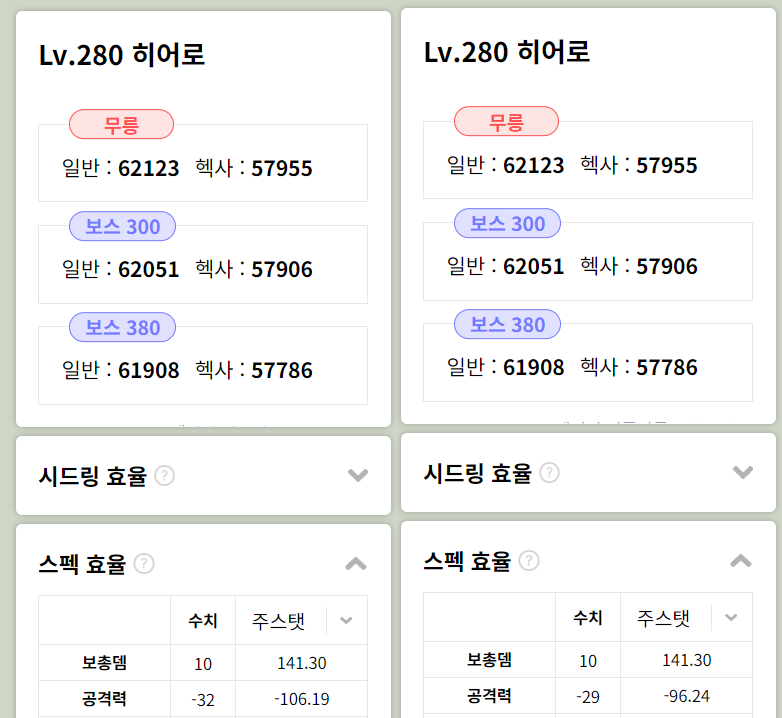Select the right 무릉 tag
Screen dimensions: 782x718
(x=506, y=121)
